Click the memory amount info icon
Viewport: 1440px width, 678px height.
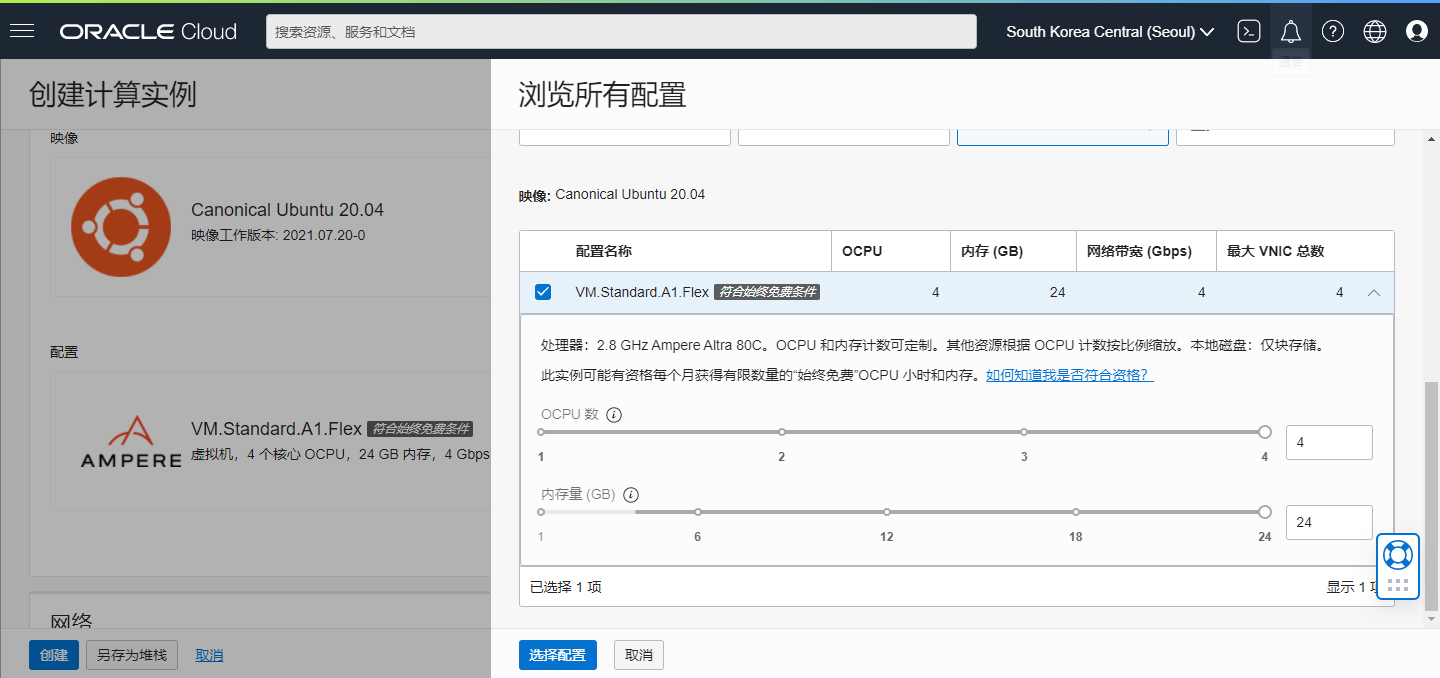(631, 495)
